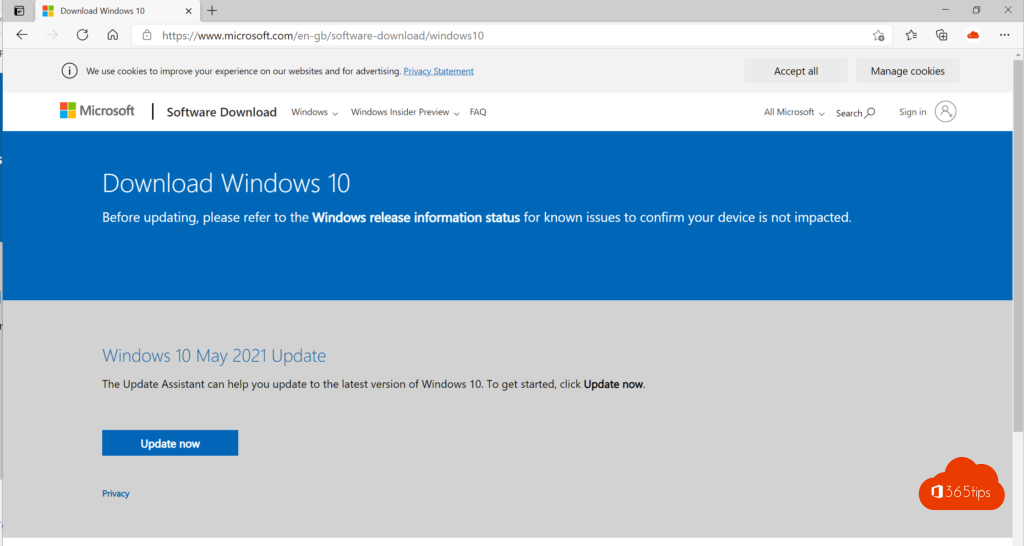This screenshot has width=1024, height=546.
Task: Click the Update now button
Action: [x=170, y=443]
